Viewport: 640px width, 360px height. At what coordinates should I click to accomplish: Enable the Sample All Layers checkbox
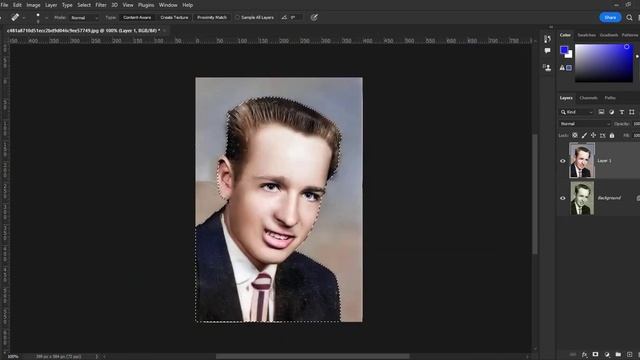click(x=237, y=18)
